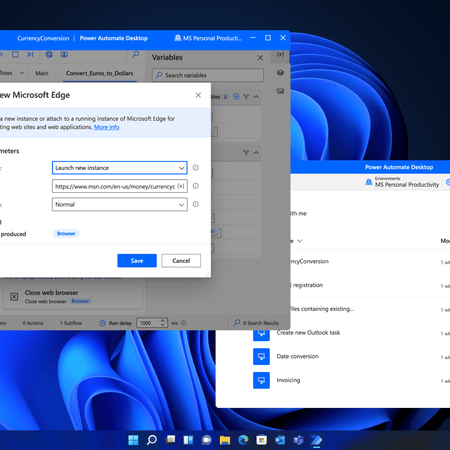The width and height of the screenshot is (450, 450).
Task: Open the Windows Start menu
Action: pos(133,440)
